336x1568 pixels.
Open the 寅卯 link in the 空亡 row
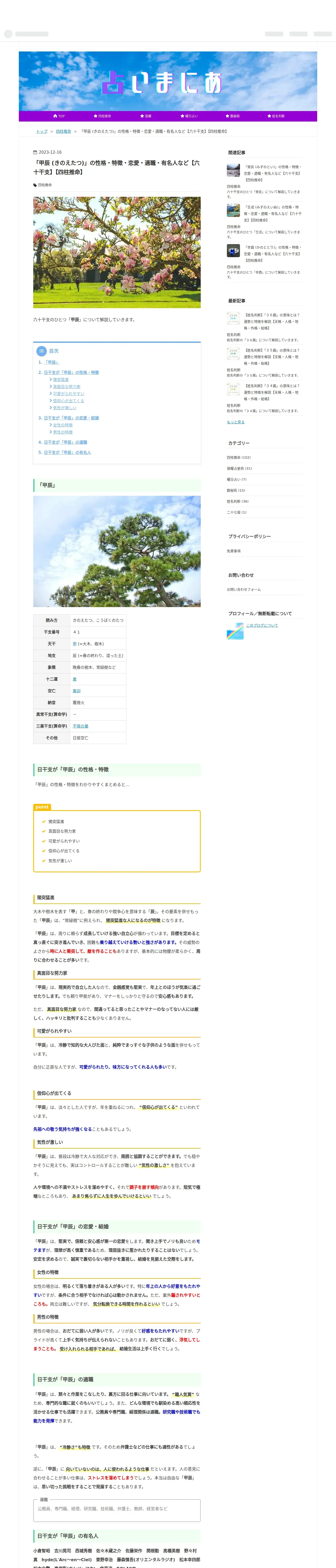(77, 691)
